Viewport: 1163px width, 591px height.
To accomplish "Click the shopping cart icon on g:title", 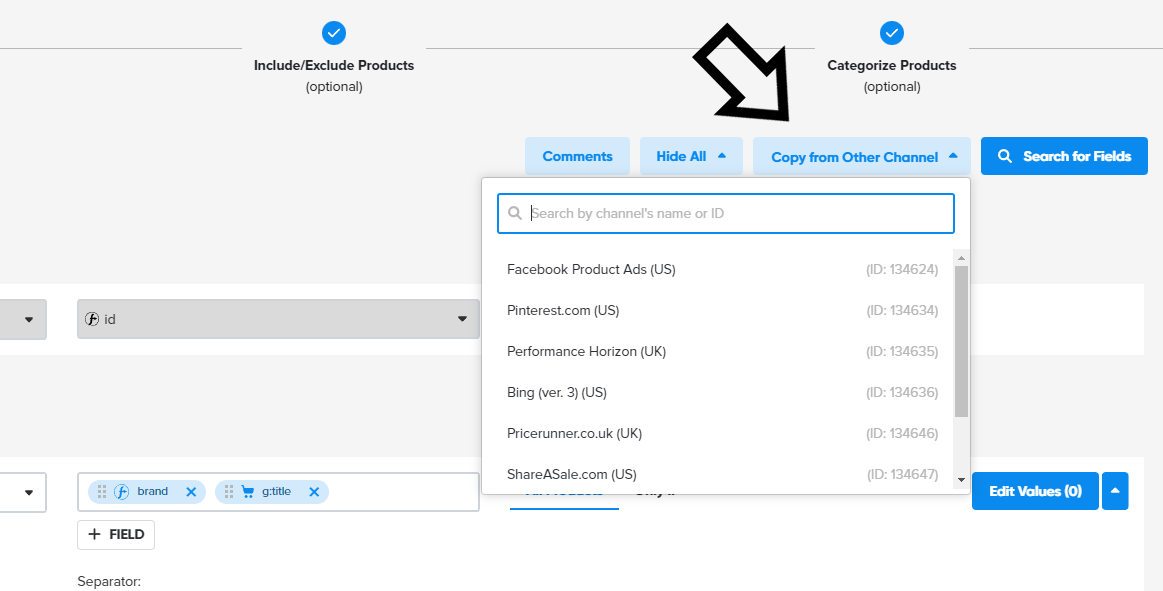I will [x=247, y=492].
